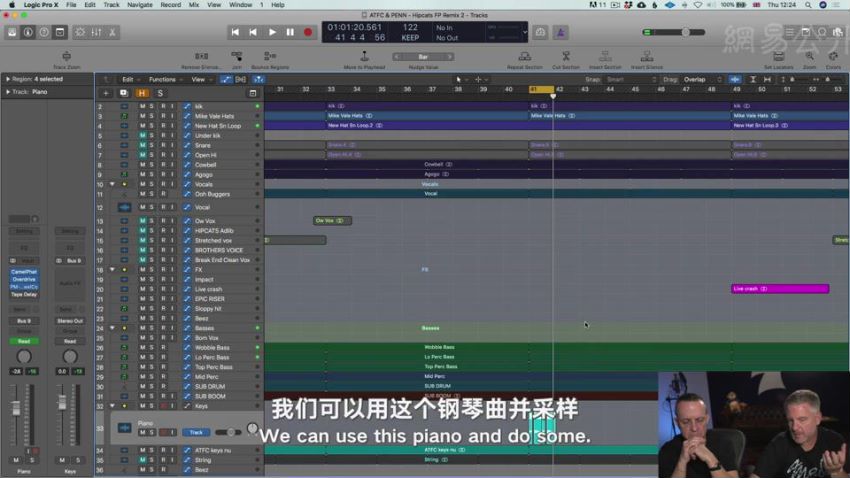
Task: Toggle Show Automation button
Action: pos(226,80)
